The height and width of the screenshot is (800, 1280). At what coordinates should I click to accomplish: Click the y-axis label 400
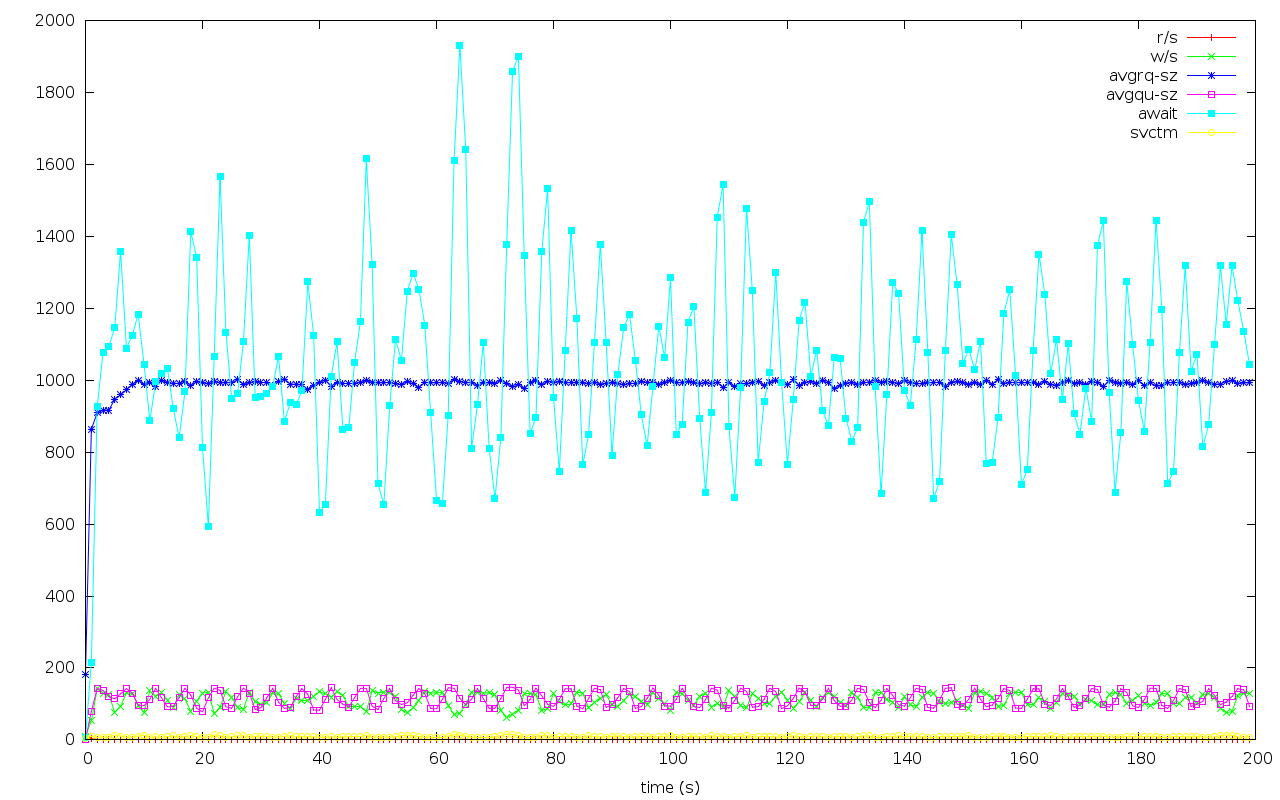tap(59, 596)
